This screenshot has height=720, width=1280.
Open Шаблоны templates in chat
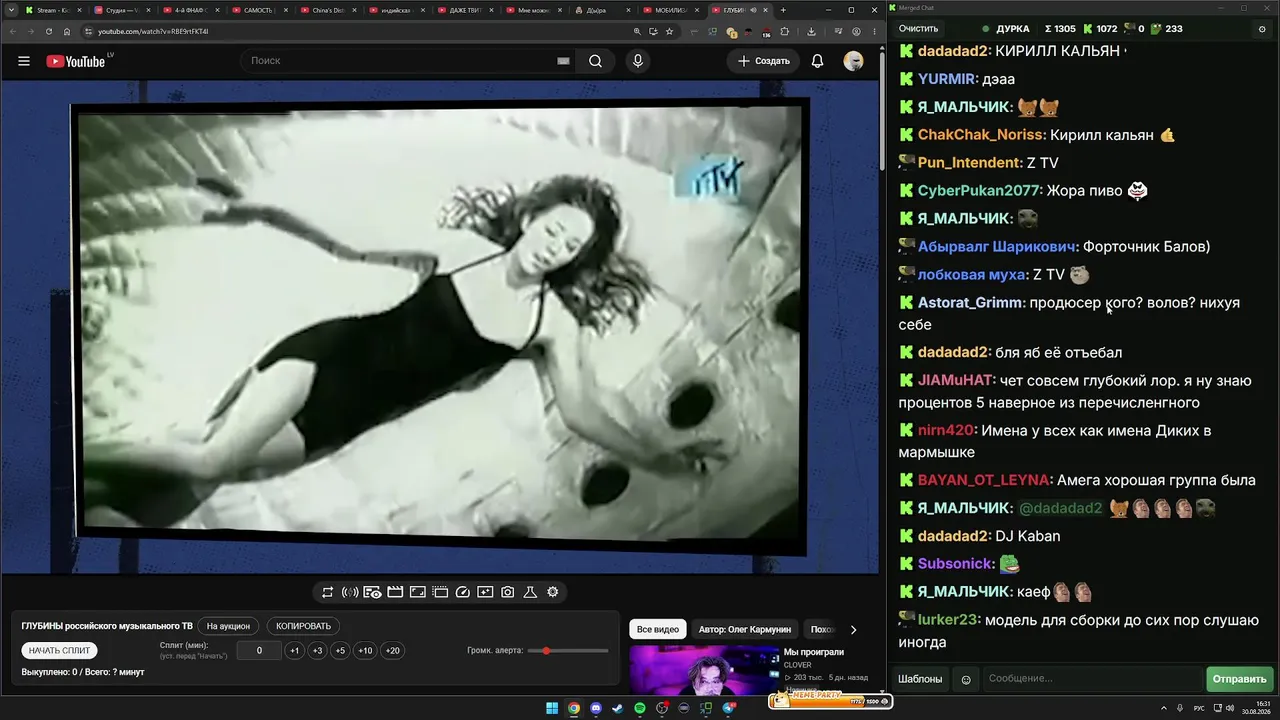(920, 679)
